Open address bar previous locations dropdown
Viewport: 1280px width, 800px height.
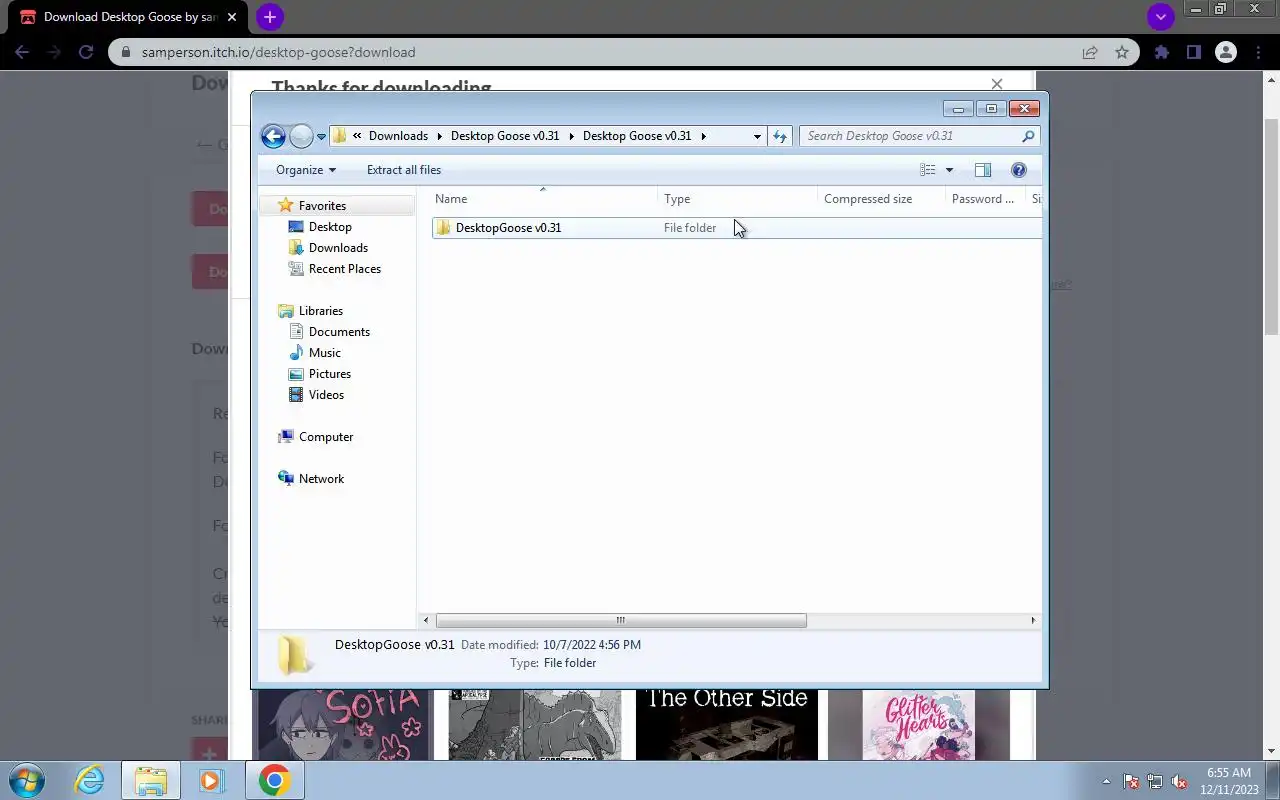pyautogui.click(x=757, y=136)
